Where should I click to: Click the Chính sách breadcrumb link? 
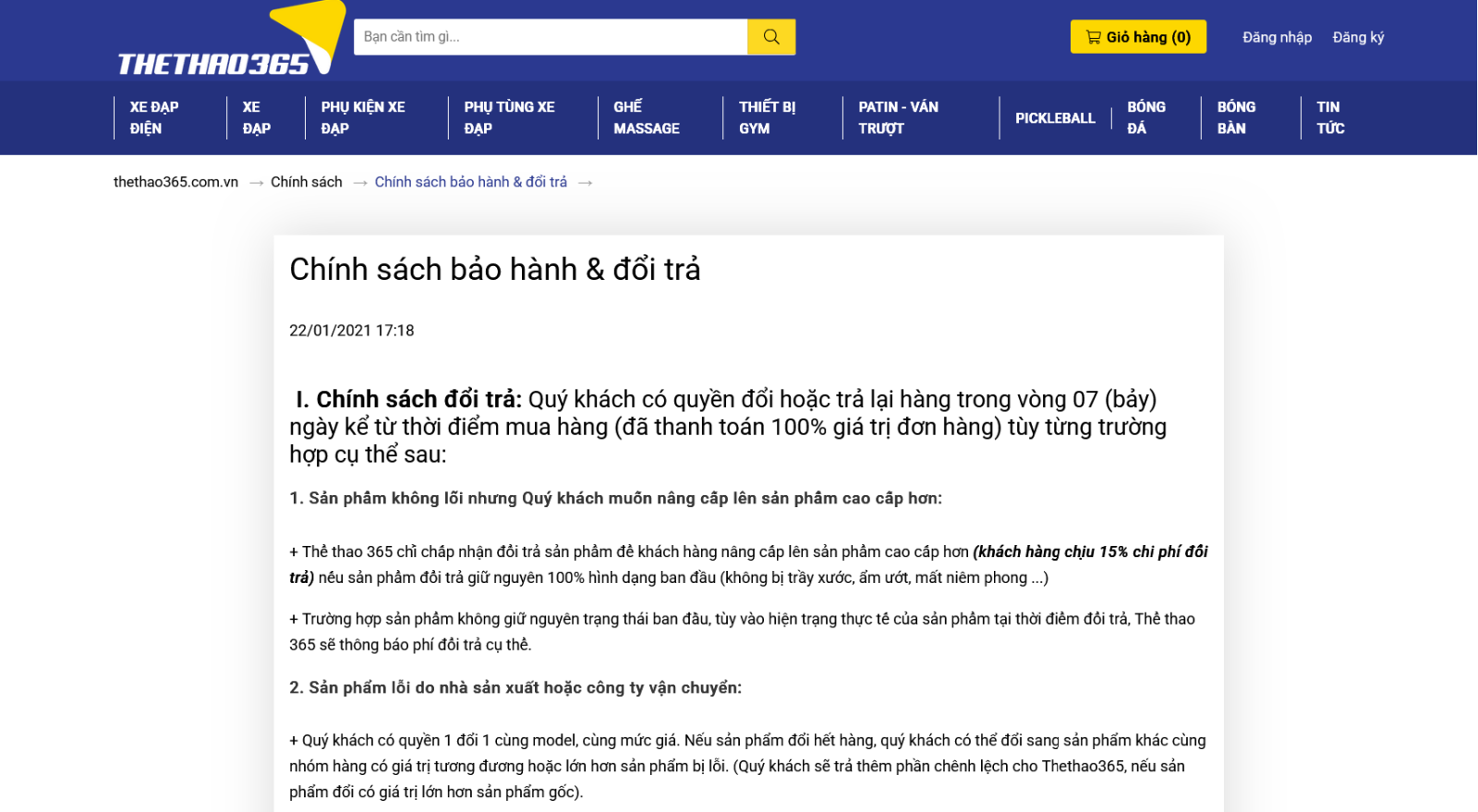(x=306, y=182)
